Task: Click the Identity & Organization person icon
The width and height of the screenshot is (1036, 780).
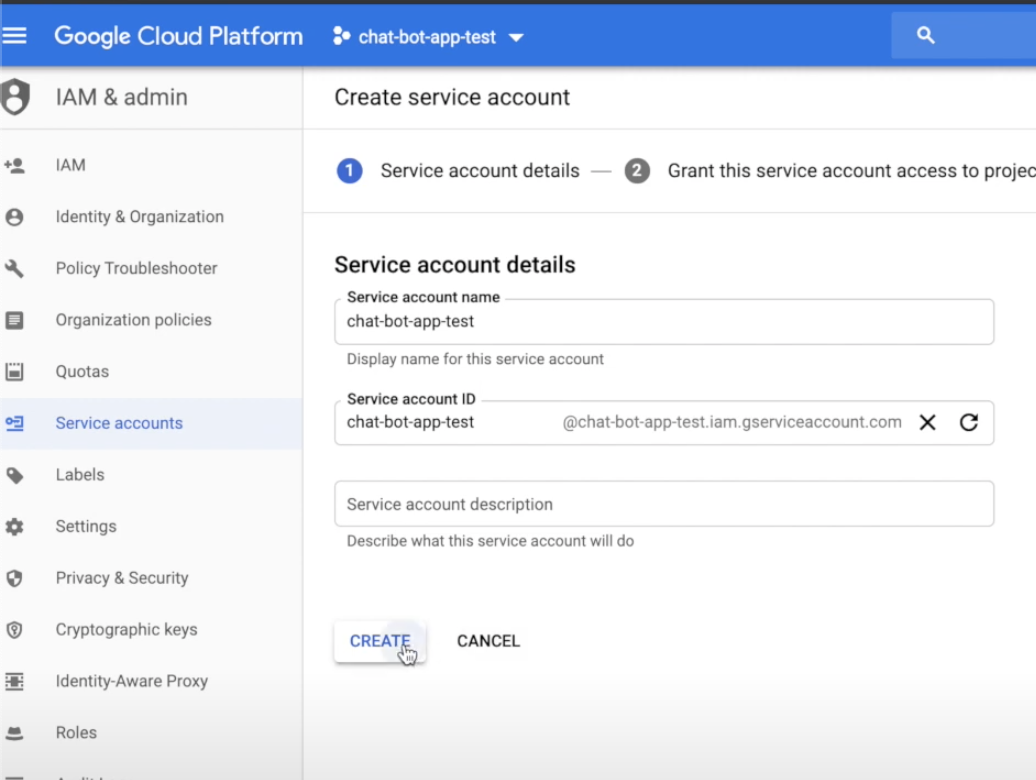Action: point(15,217)
